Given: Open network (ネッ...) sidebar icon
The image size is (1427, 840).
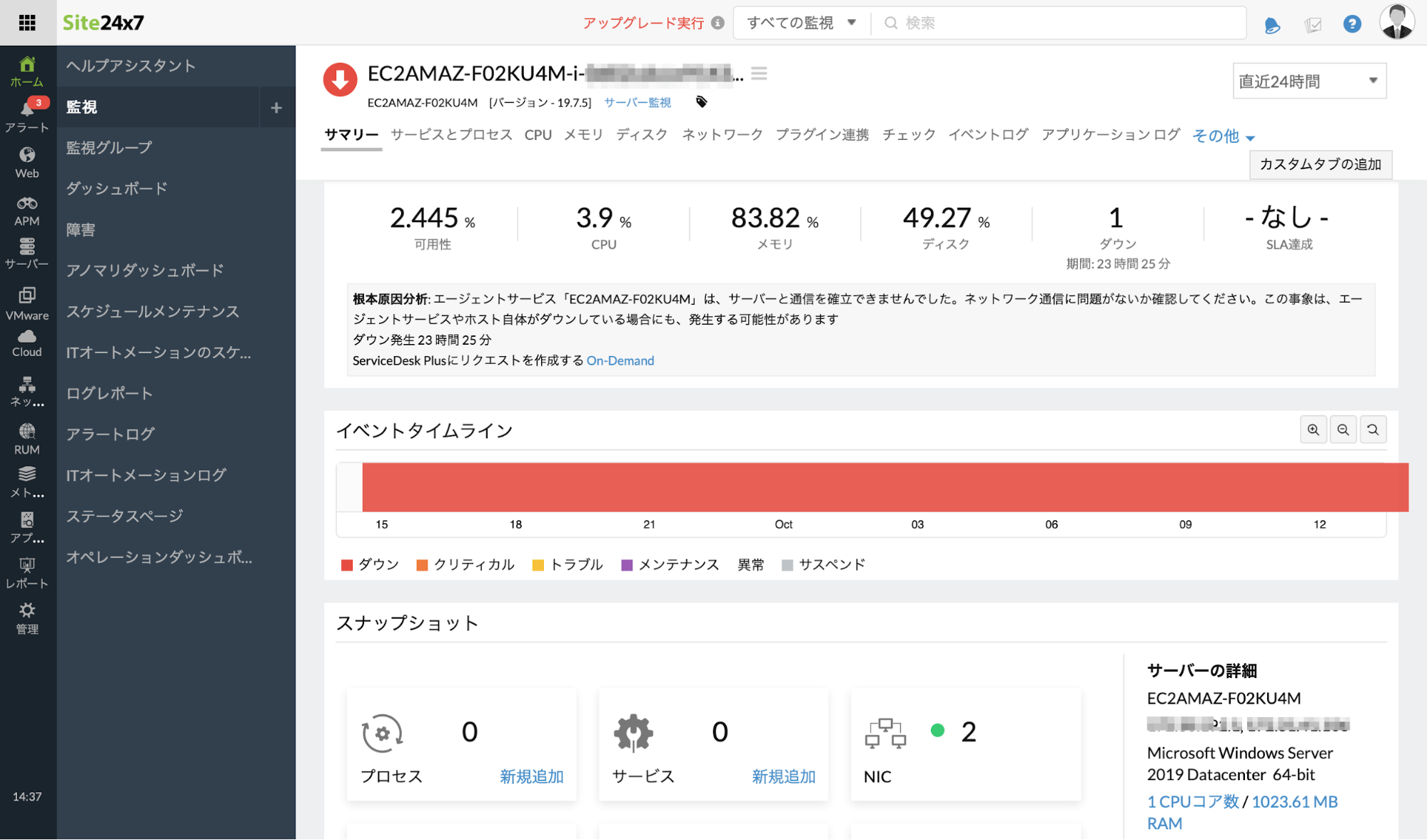Looking at the screenshot, I should [x=27, y=385].
